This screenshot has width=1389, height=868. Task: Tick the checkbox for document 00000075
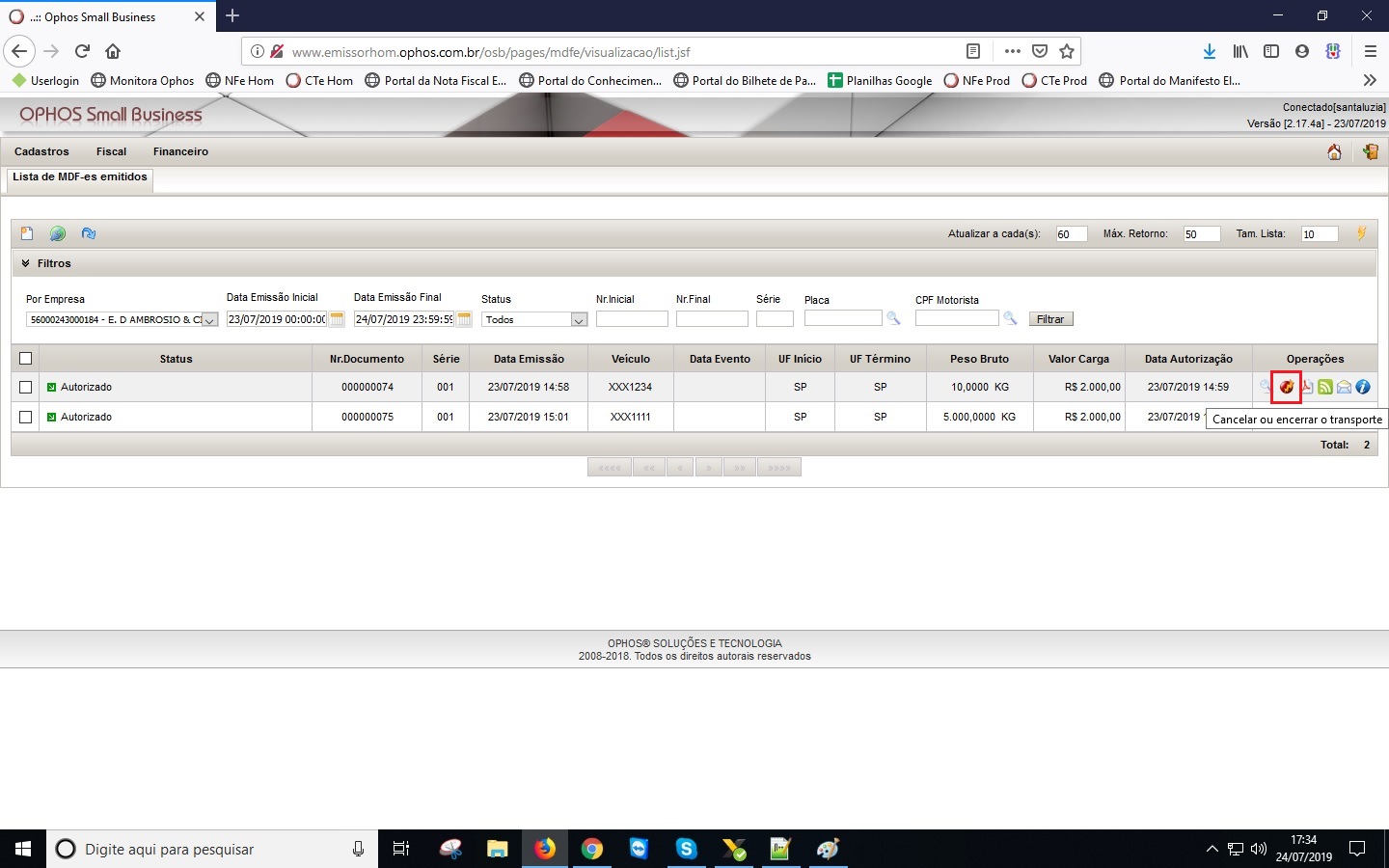26,417
